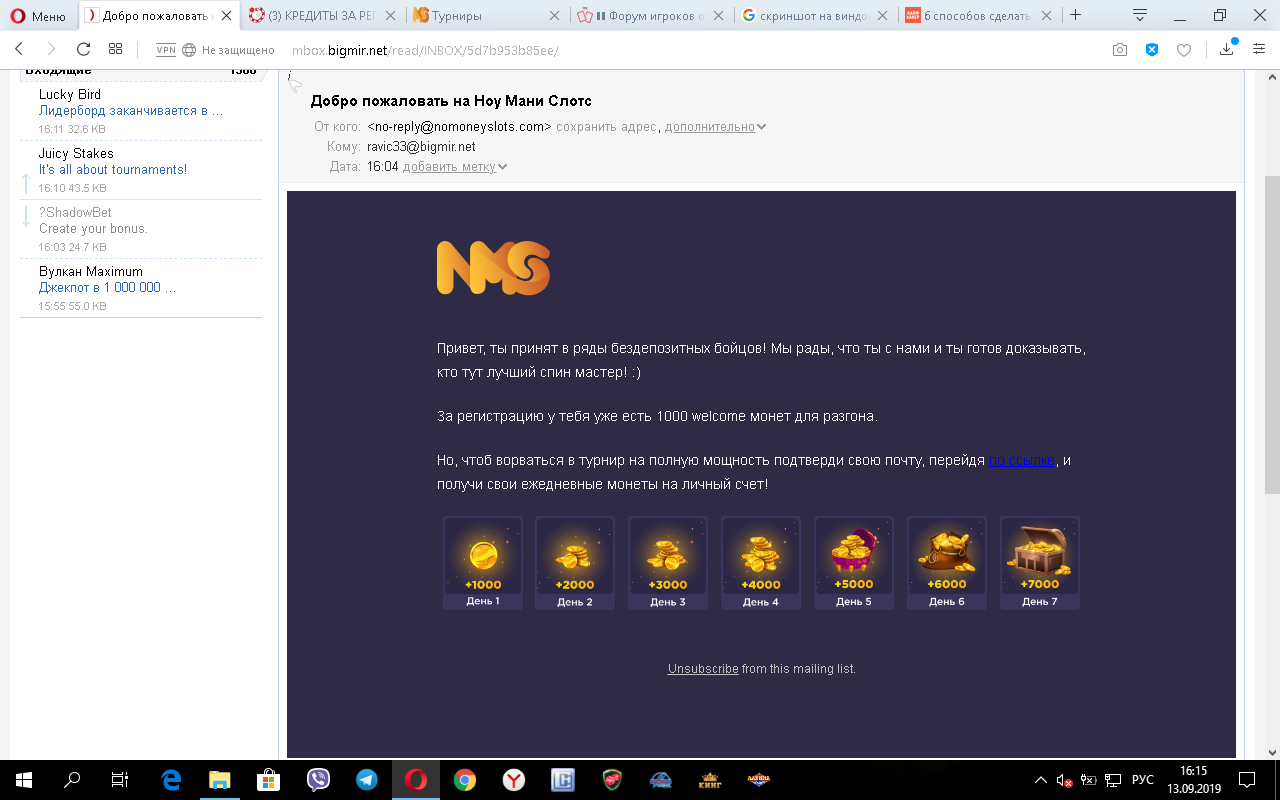Add page to bookmarks with heart icon
Image resolution: width=1280 pixels, height=800 pixels.
pyautogui.click(x=1184, y=50)
